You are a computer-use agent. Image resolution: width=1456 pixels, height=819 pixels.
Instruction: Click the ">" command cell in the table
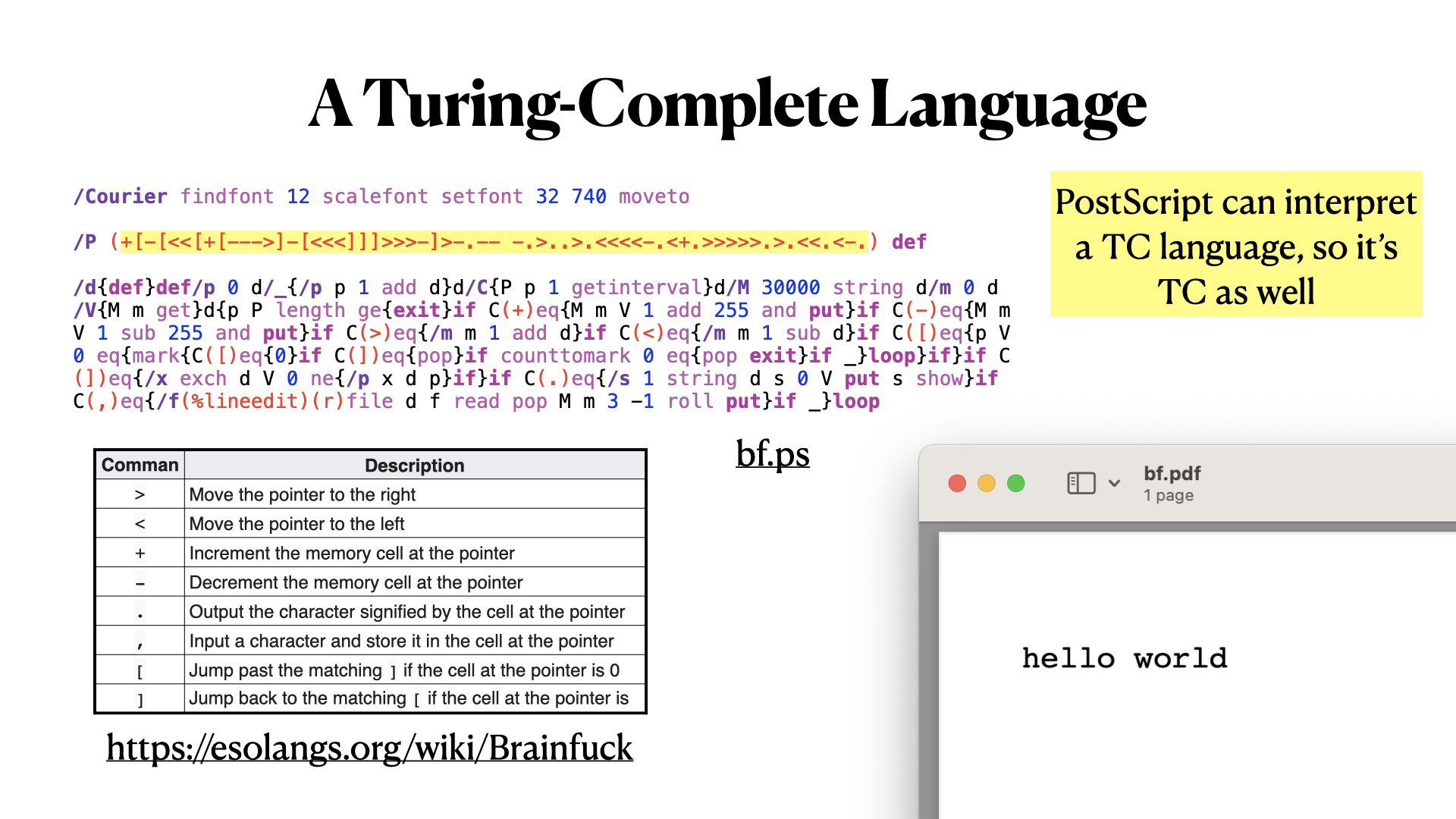(x=140, y=494)
